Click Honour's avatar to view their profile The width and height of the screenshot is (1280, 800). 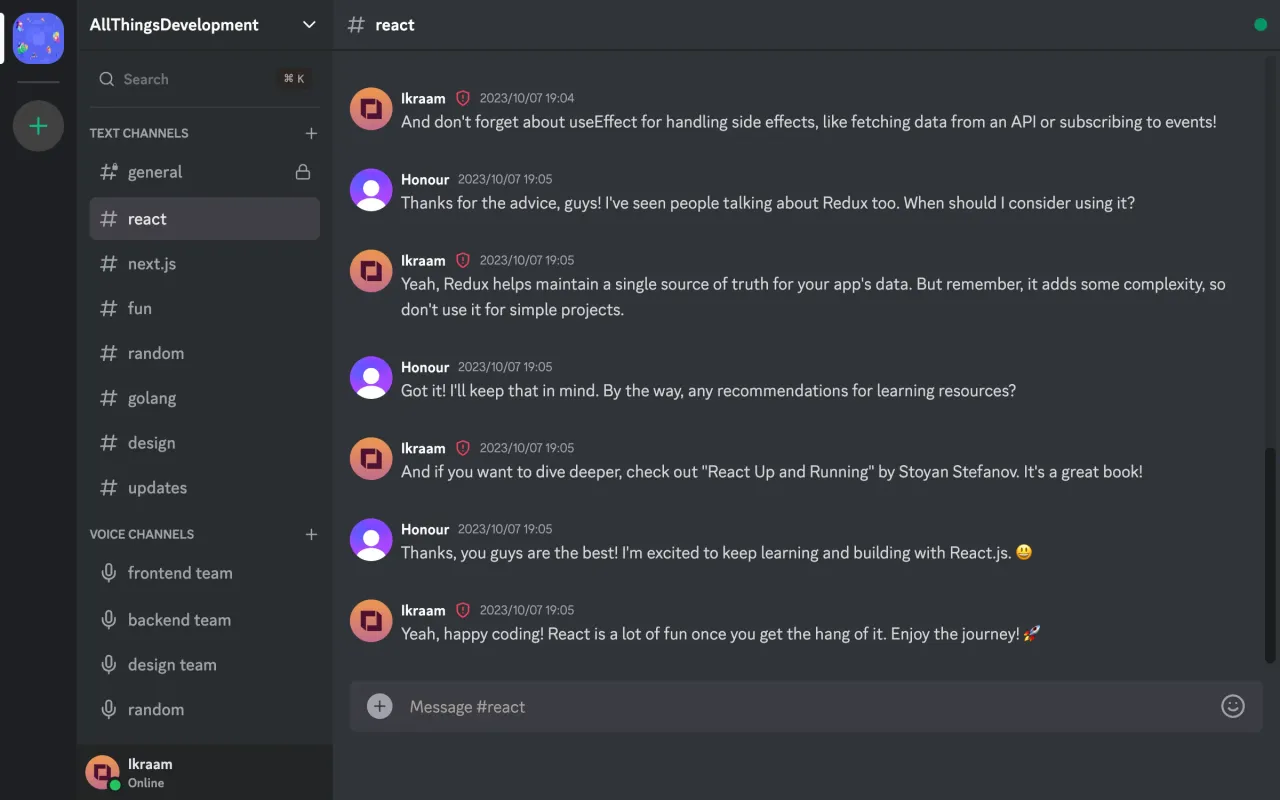click(x=370, y=189)
